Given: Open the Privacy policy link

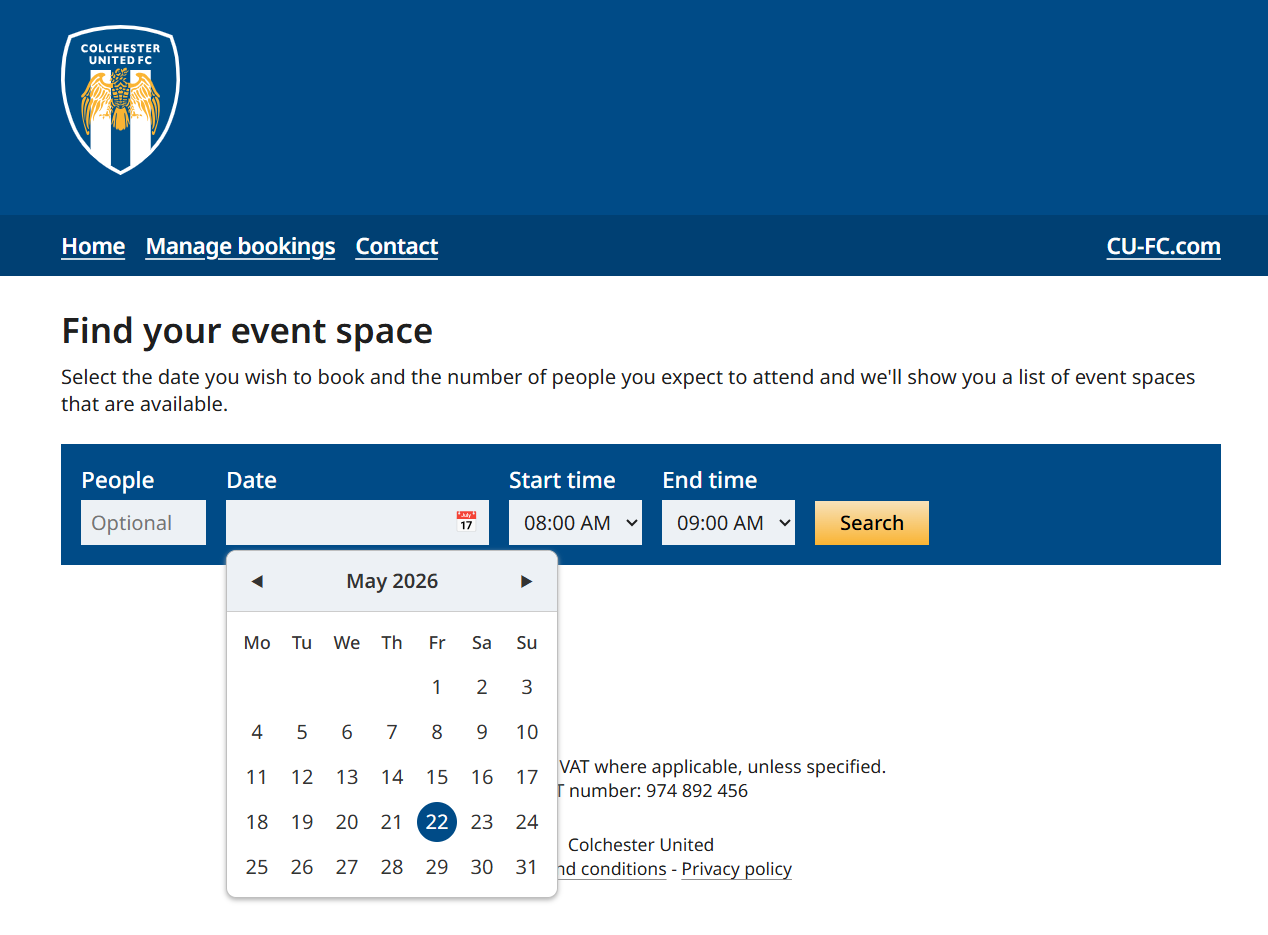Looking at the screenshot, I should coord(737,869).
